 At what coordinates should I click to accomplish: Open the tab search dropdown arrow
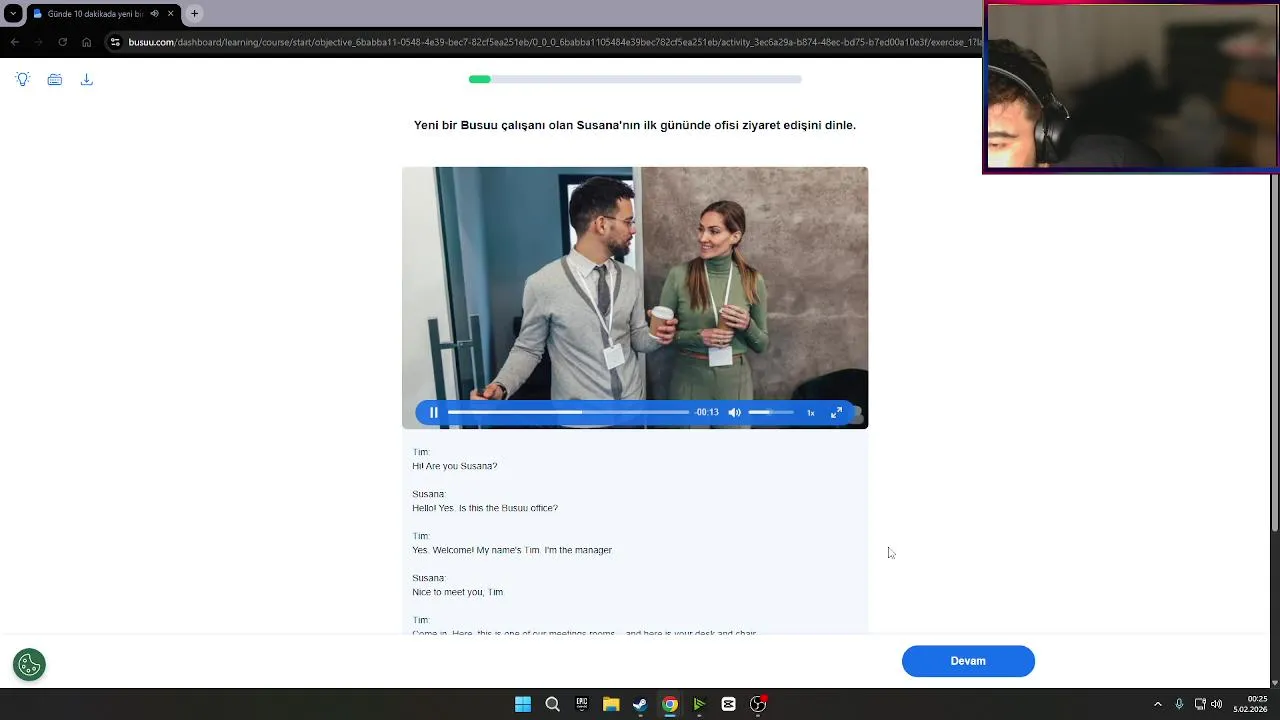pos(13,14)
